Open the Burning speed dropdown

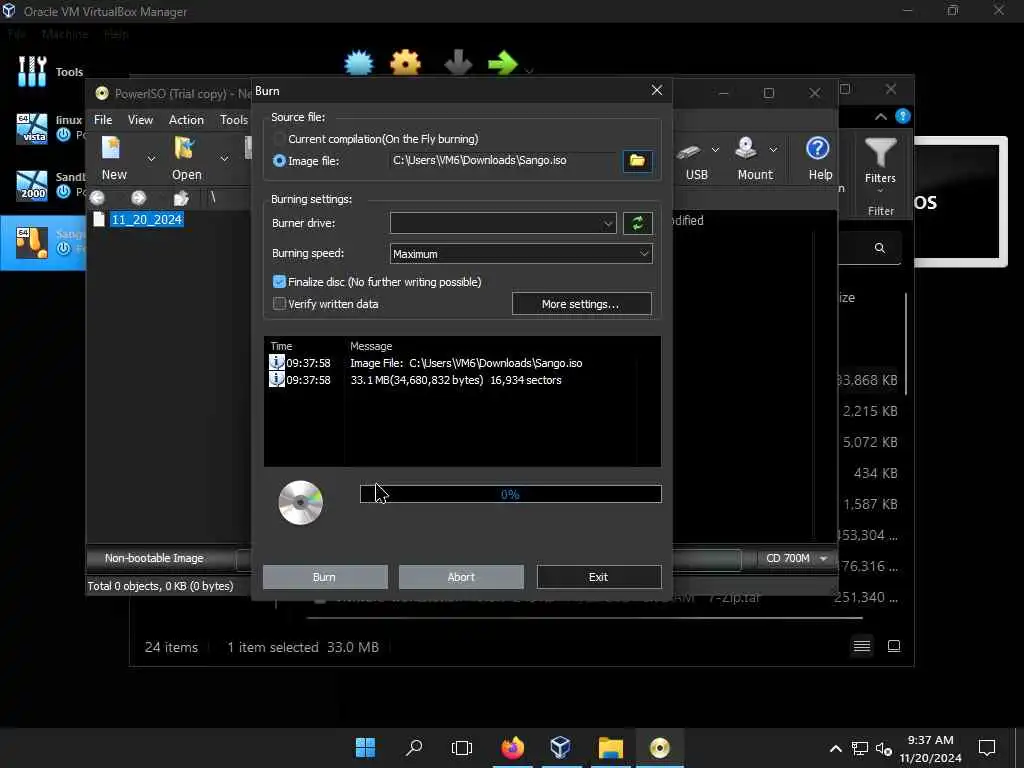pyautogui.click(x=520, y=253)
